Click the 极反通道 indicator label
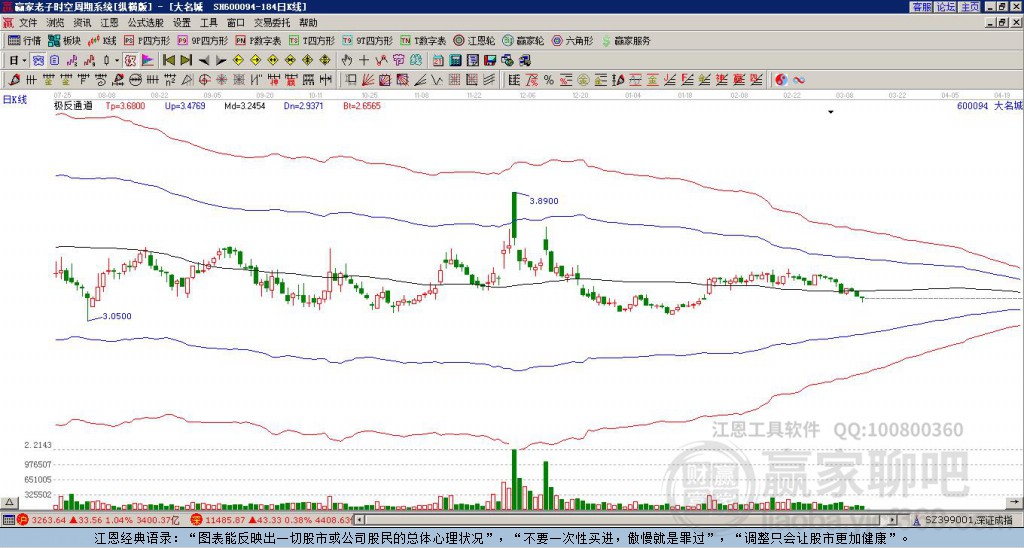The image size is (1024, 548). pyautogui.click(x=73, y=106)
